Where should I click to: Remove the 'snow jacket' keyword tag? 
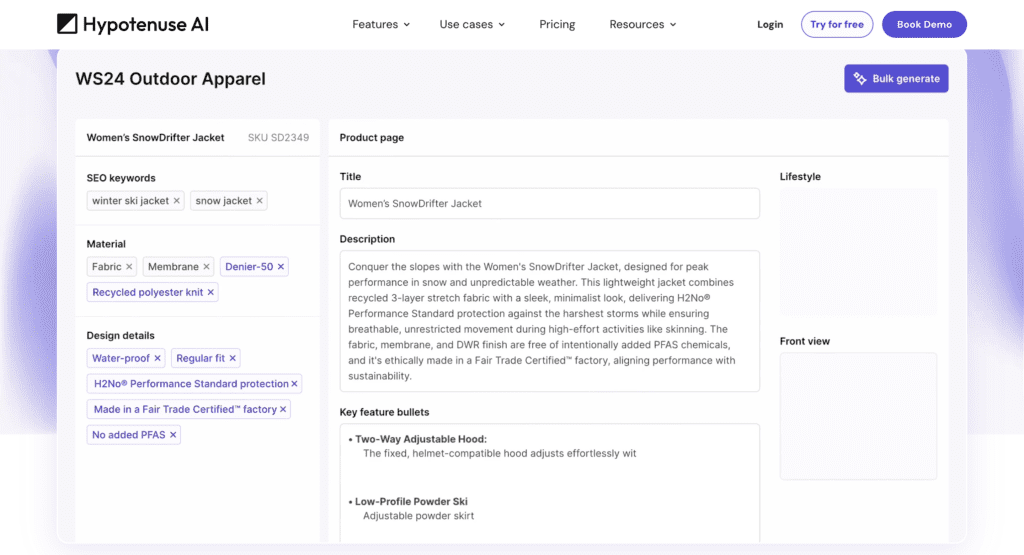pyautogui.click(x=260, y=201)
